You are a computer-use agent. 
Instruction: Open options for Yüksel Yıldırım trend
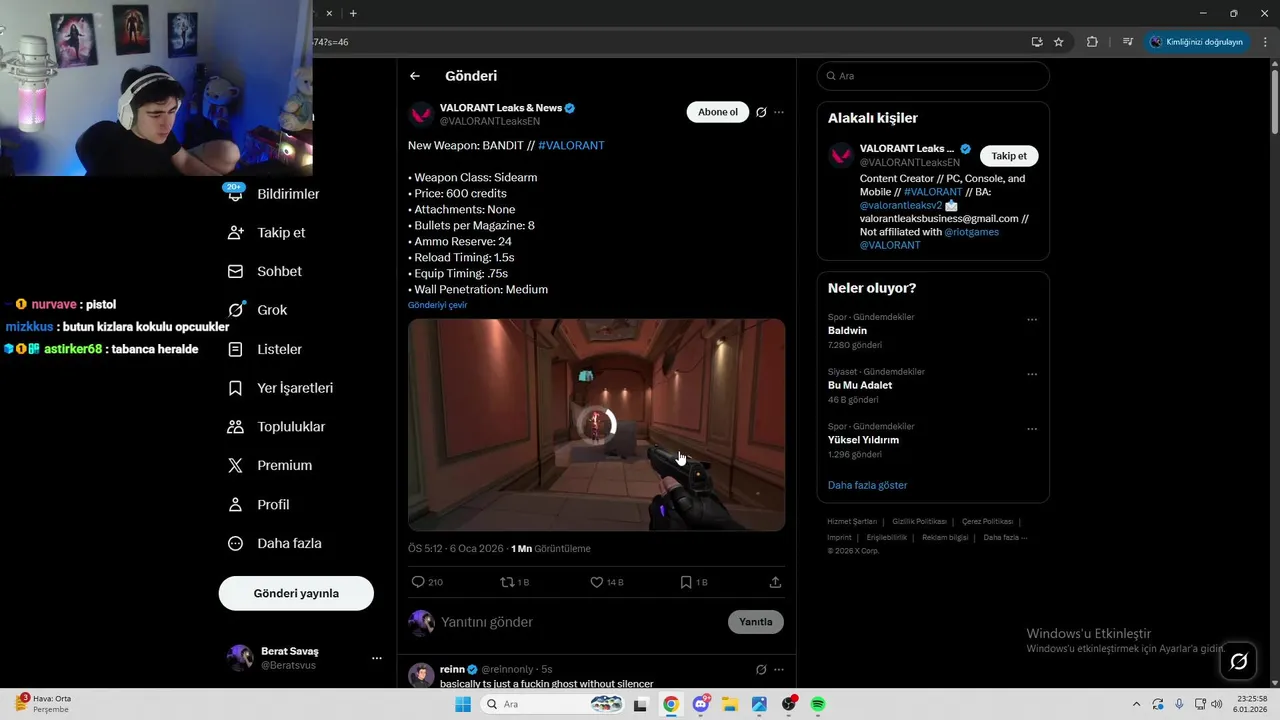pos(1032,429)
